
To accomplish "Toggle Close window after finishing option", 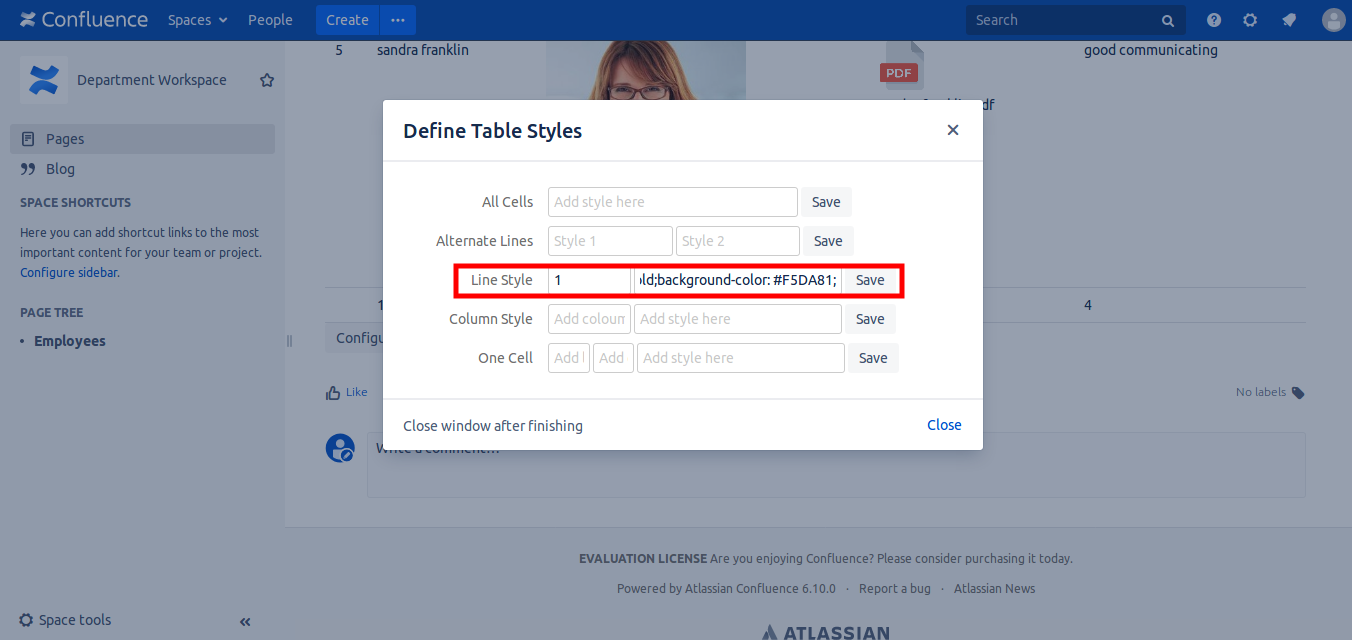I will [492, 426].
